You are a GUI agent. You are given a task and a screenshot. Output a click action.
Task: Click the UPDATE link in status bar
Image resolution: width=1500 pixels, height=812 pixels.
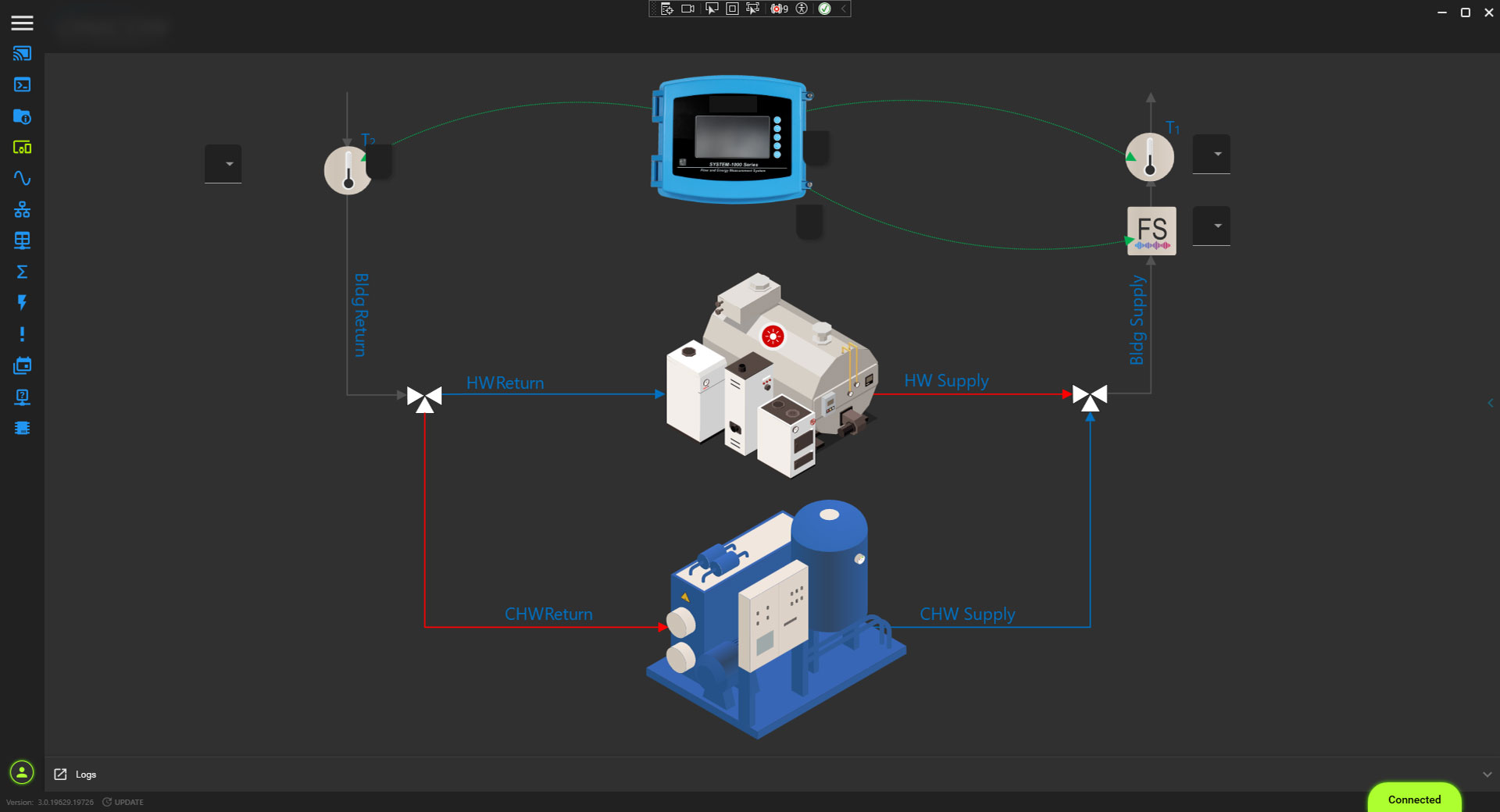coord(123,802)
